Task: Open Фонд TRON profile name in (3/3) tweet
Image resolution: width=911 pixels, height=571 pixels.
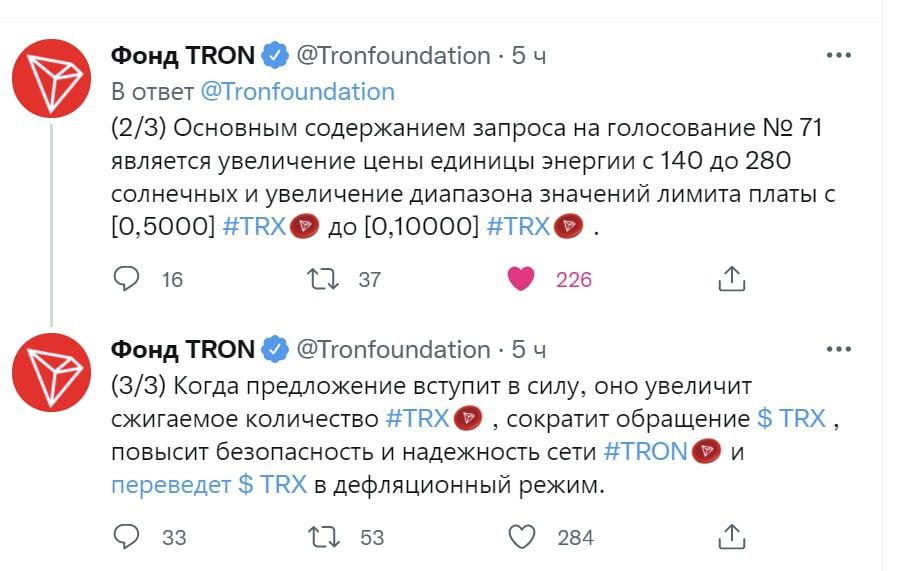Action: pos(183,349)
